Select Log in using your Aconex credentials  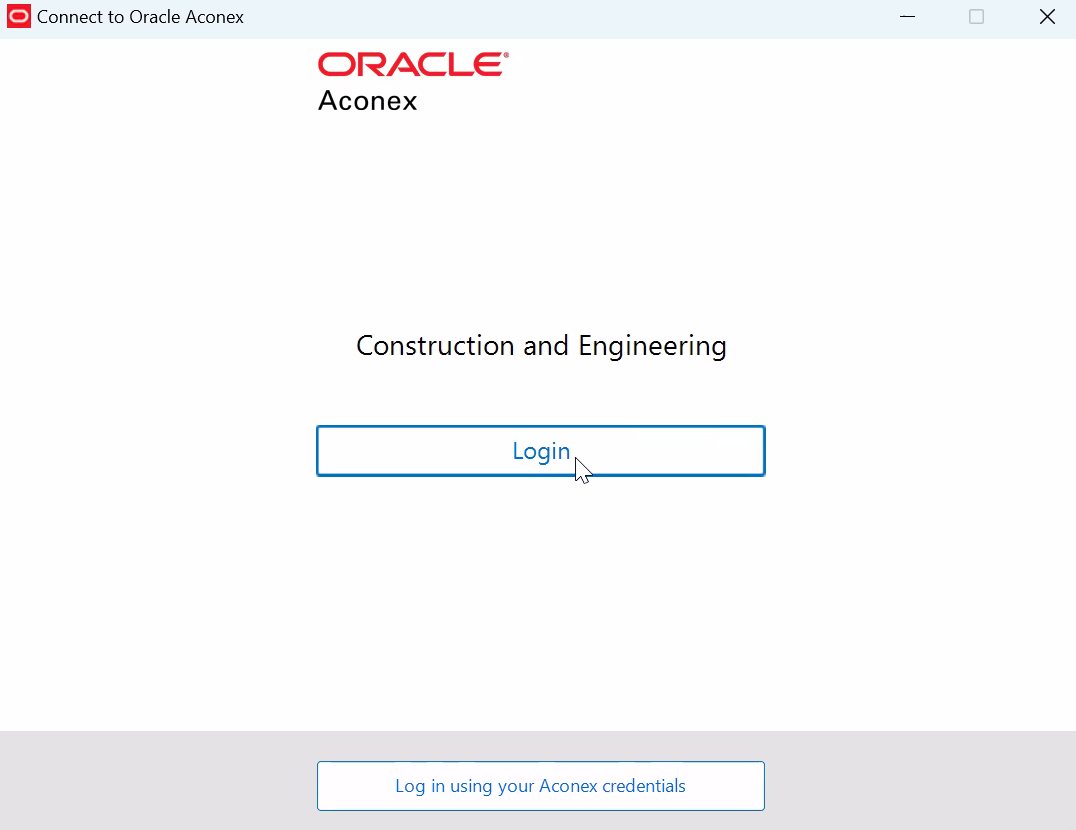click(x=541, y=785)
